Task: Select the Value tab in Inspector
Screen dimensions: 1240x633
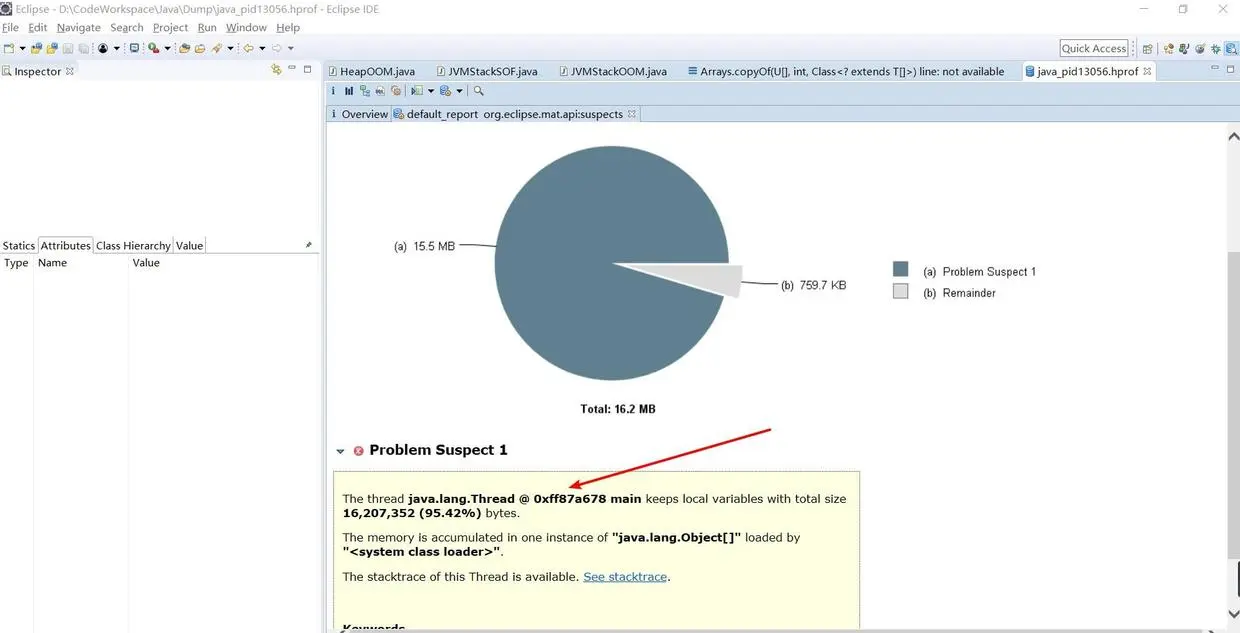Action: click(189, 245)
